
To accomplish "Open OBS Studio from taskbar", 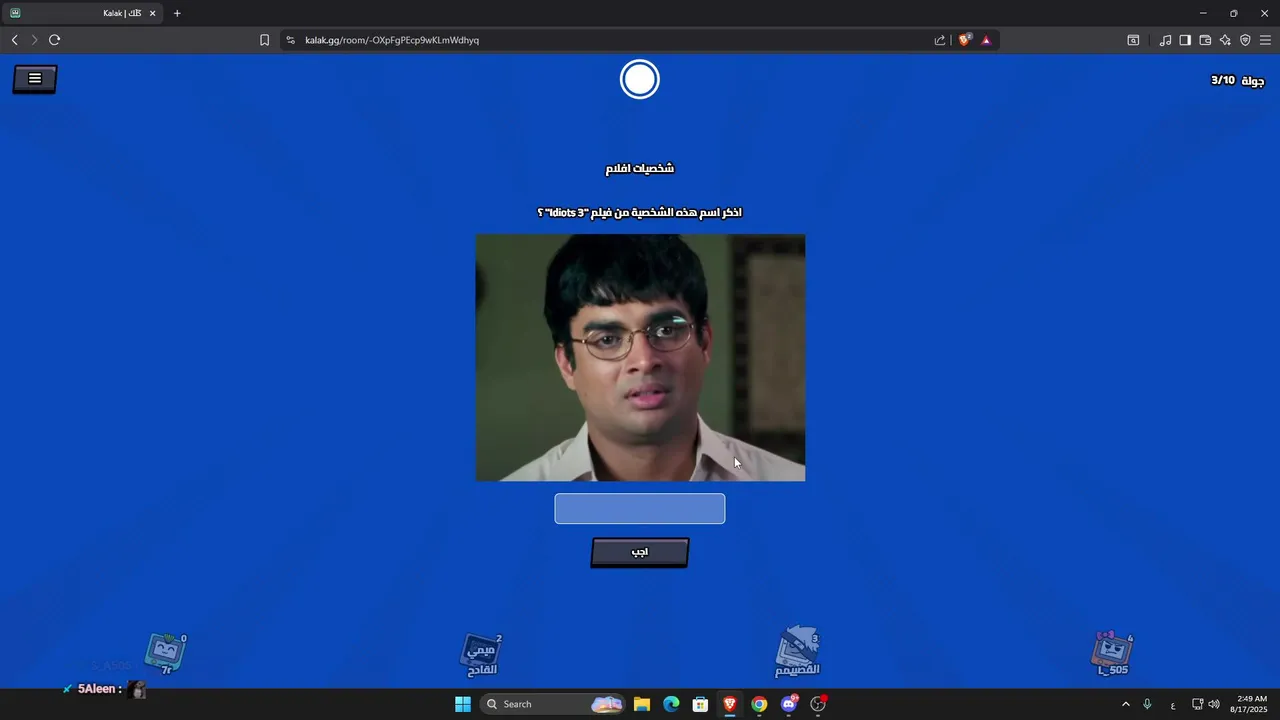I will coord(818,704).
